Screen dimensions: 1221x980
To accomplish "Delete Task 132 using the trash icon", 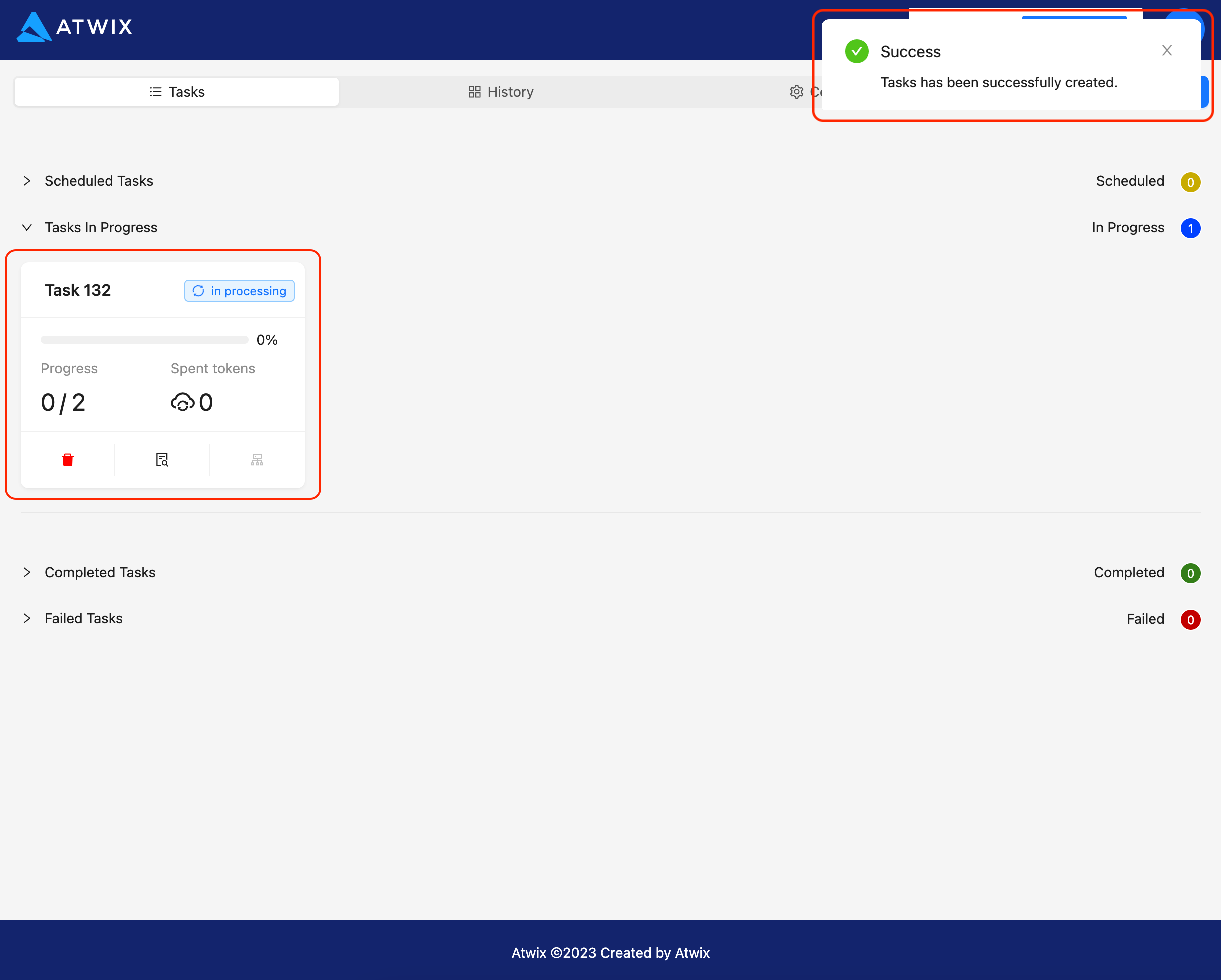I will [68, 460].
